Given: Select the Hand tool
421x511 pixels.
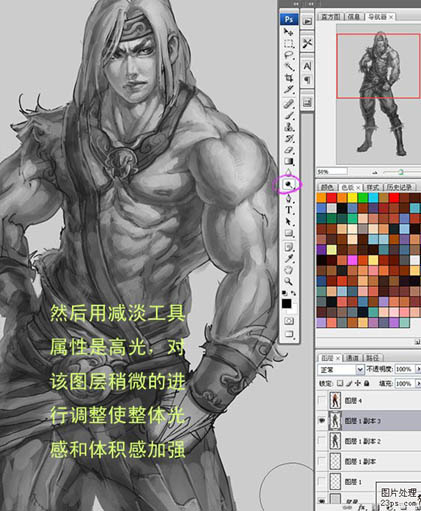Looking at the screenshot, I should pos(289,270).
